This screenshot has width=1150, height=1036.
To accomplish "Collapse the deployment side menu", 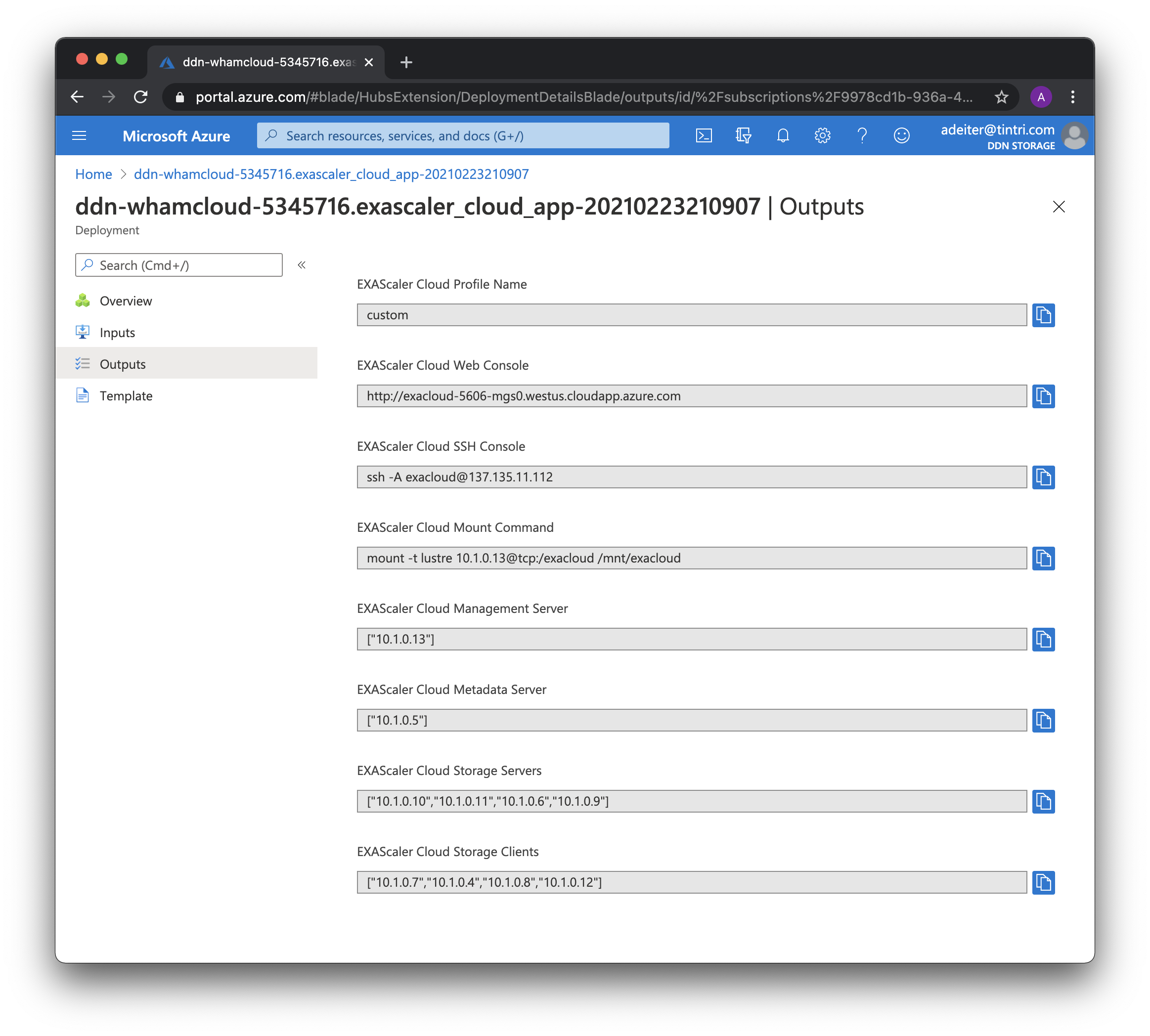I will pos(302,265).
